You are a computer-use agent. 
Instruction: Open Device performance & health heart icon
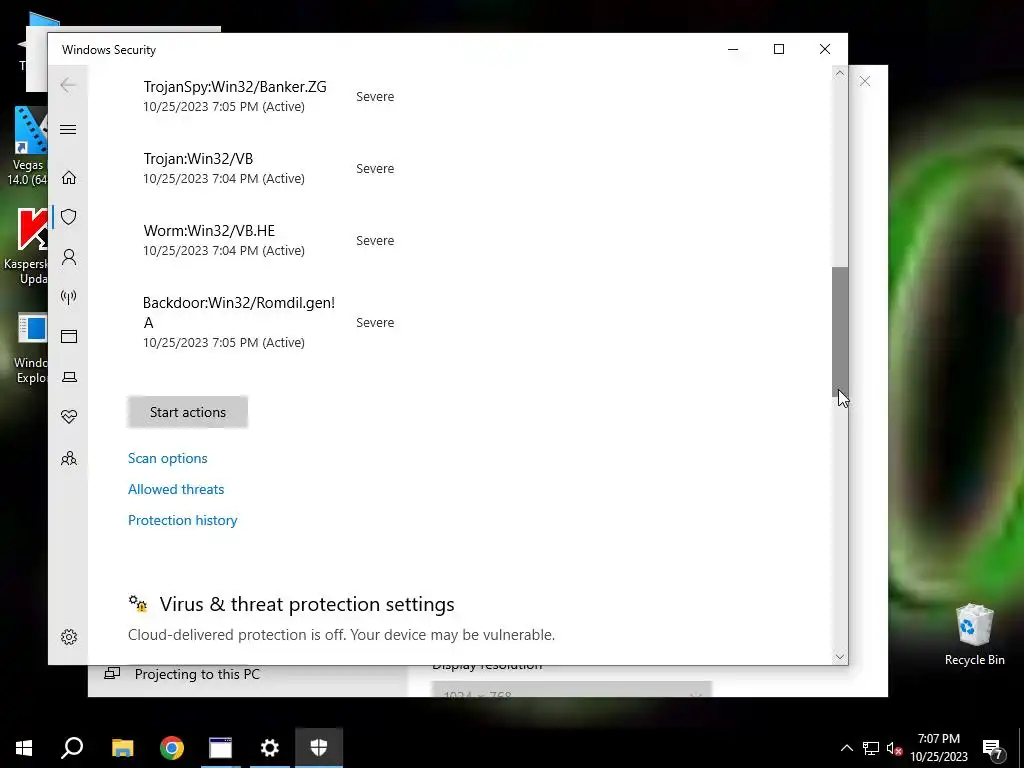click(x=69, y=417)
